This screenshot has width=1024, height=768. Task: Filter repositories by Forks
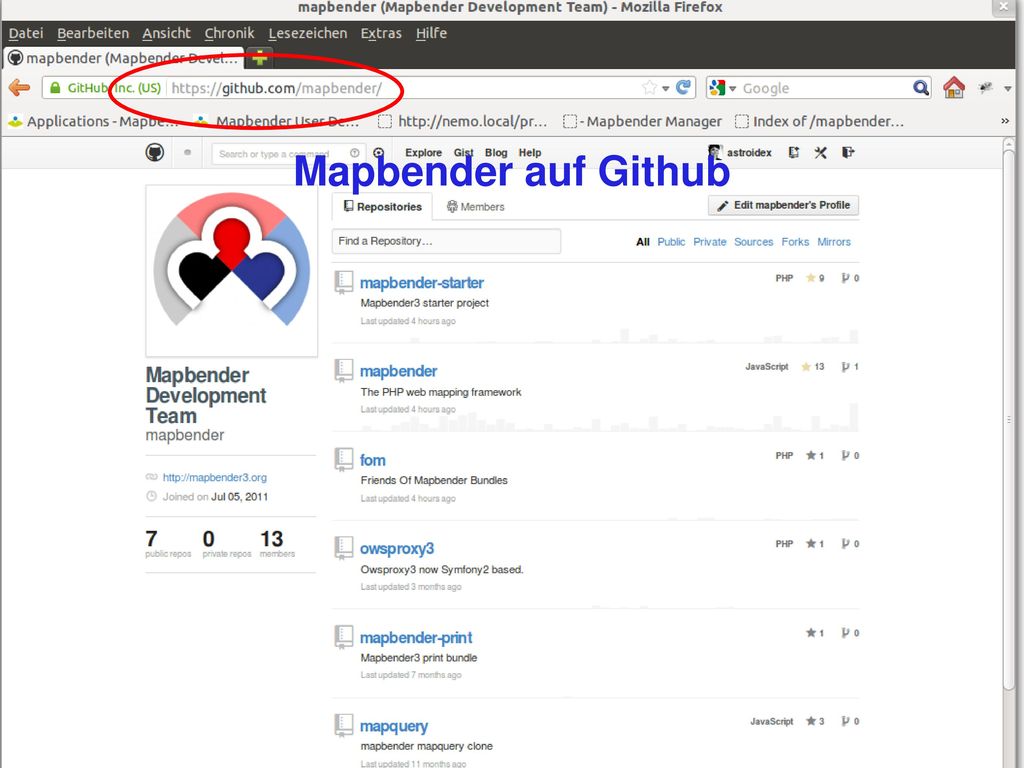tap(795, 242)
